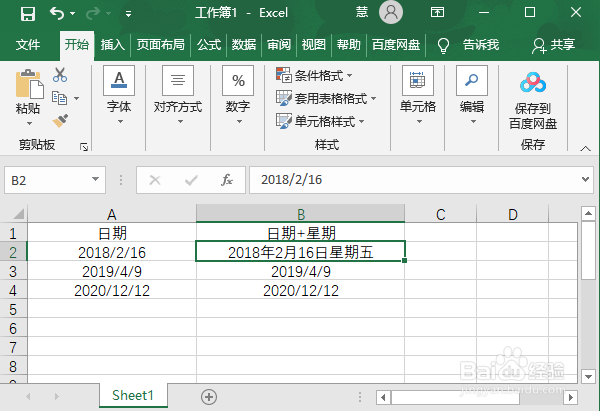
Task: Click the Sheet1 worksheet tab
Action: 133,395
